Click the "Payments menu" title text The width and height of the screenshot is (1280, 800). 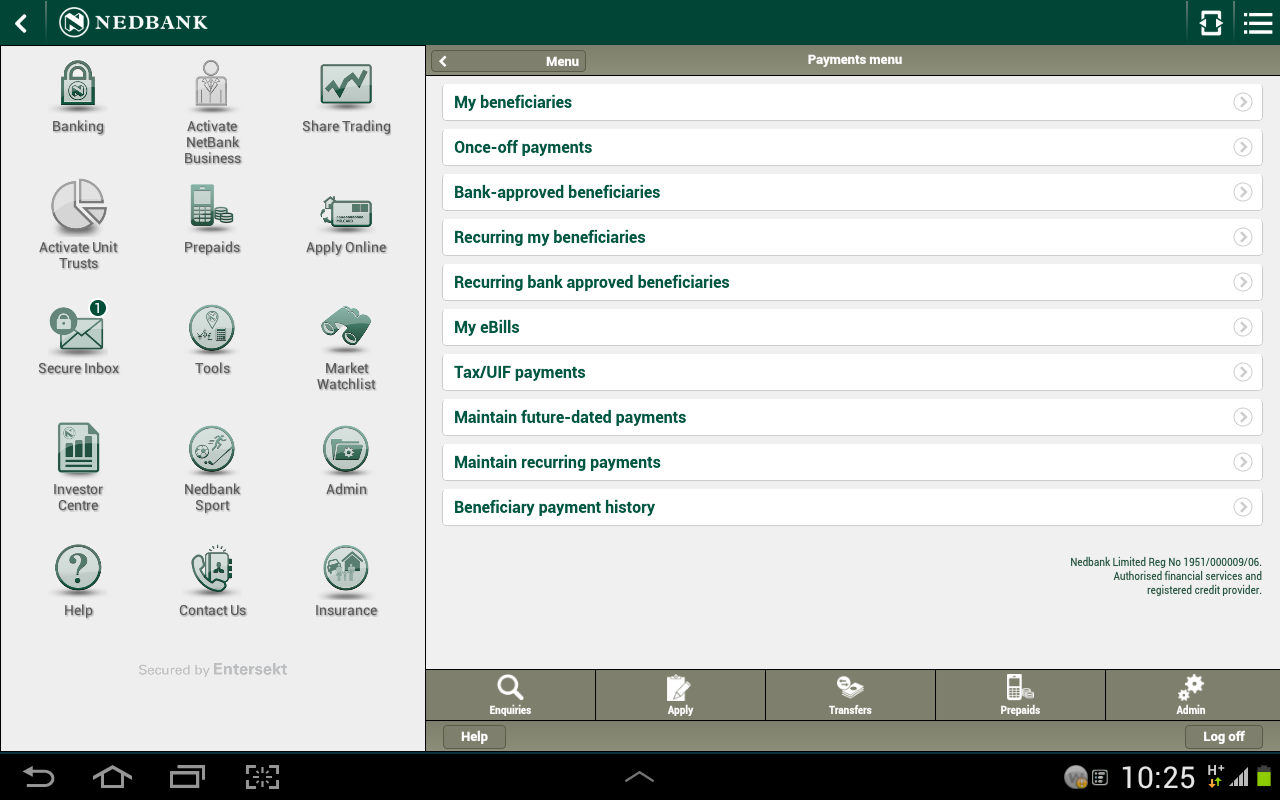(855, 60)
